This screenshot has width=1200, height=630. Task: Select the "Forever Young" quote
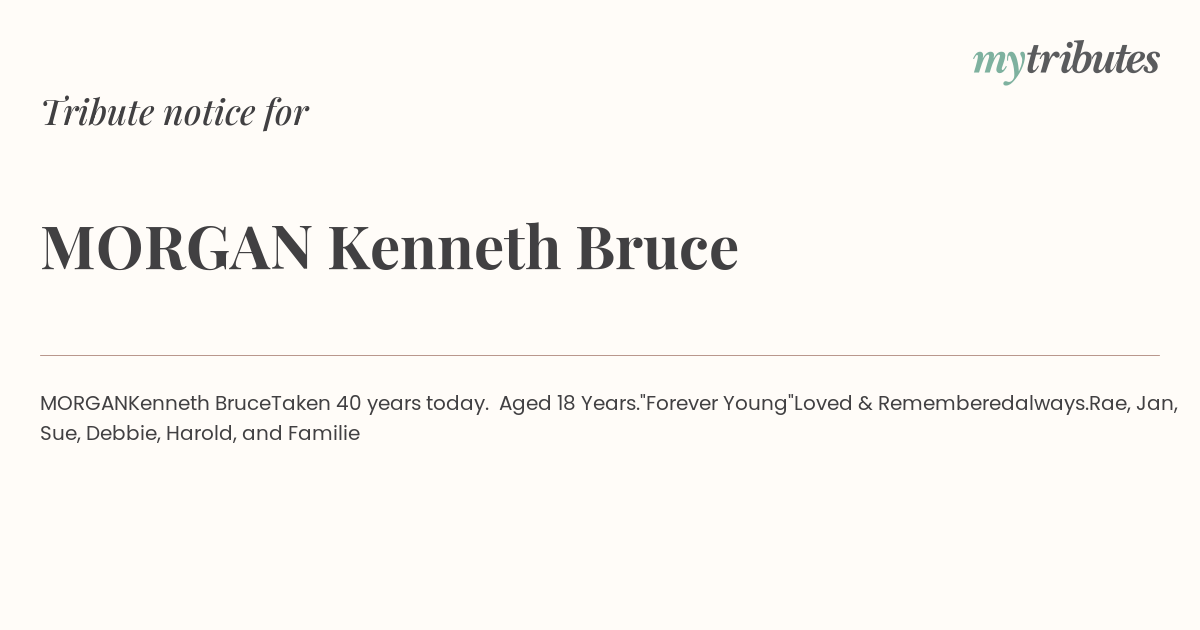pos(716,403)
